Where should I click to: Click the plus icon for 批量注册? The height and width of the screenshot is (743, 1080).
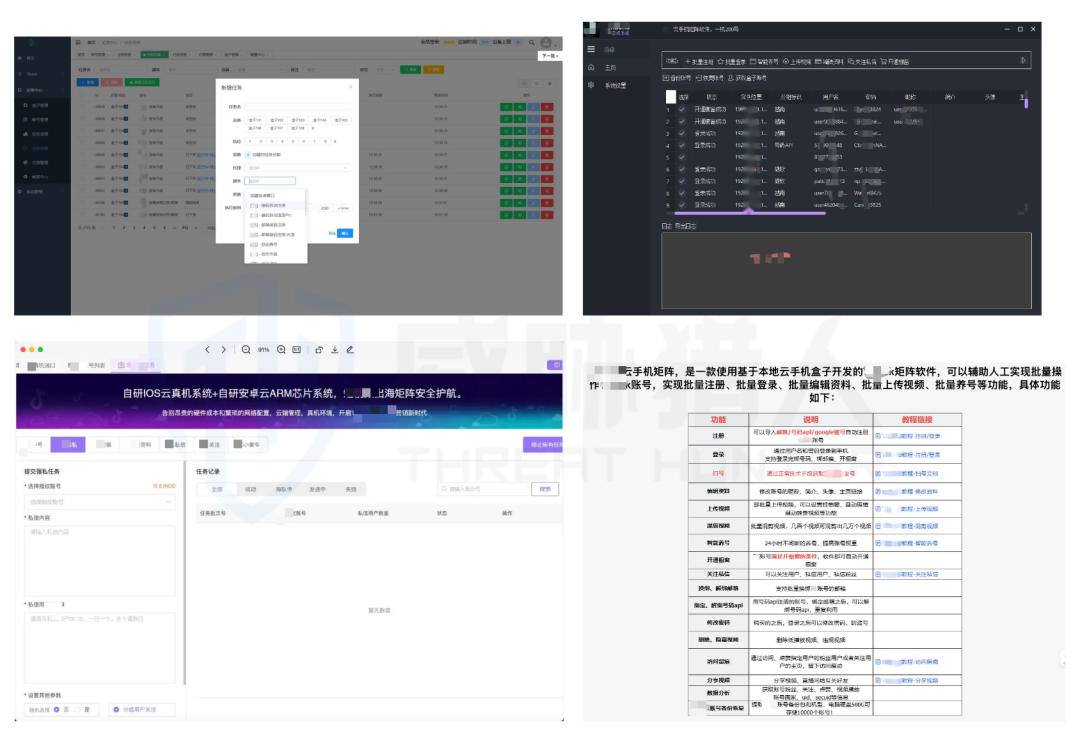687,61
